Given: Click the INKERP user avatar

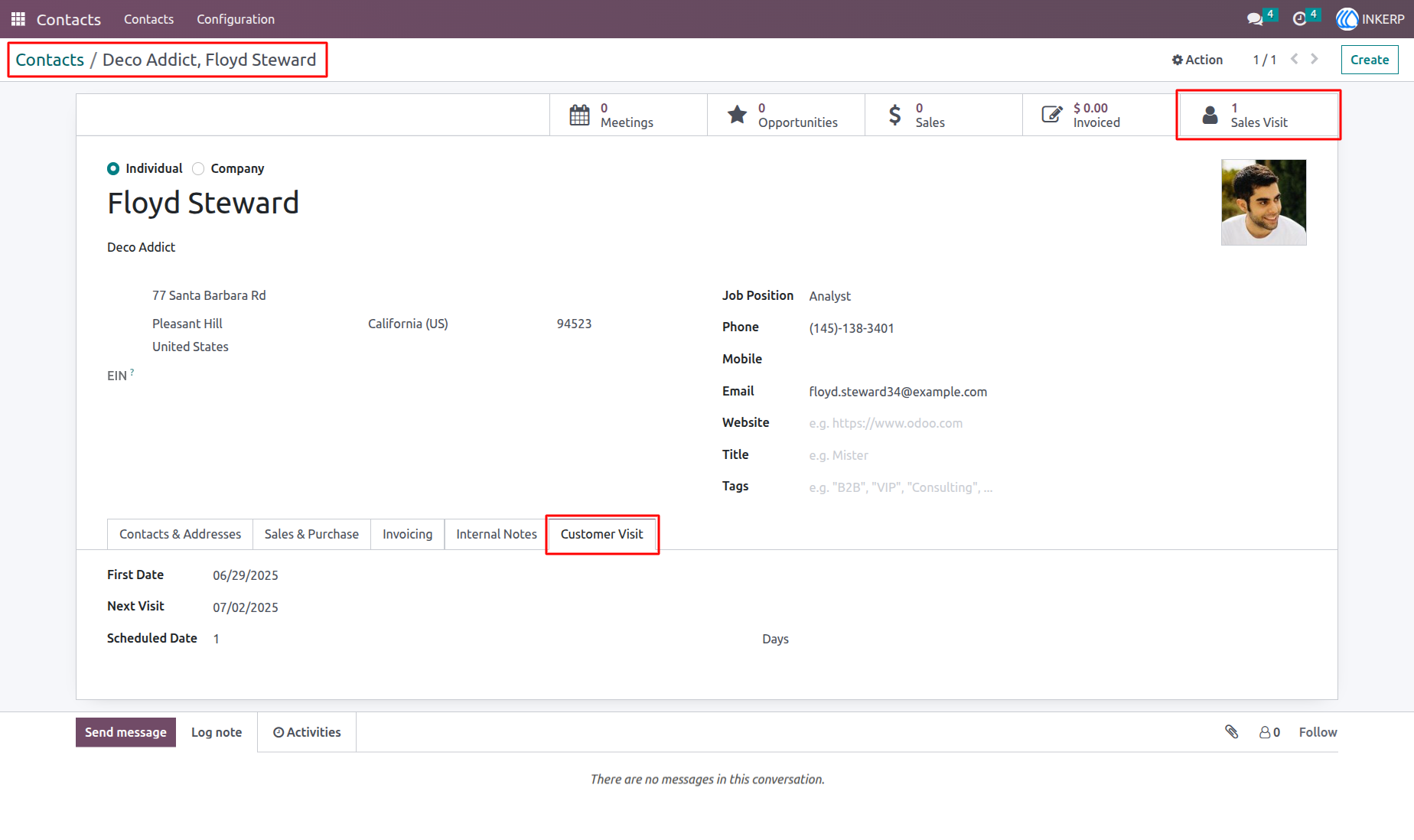Looking at the screenshot, I should coord(1347,19).
